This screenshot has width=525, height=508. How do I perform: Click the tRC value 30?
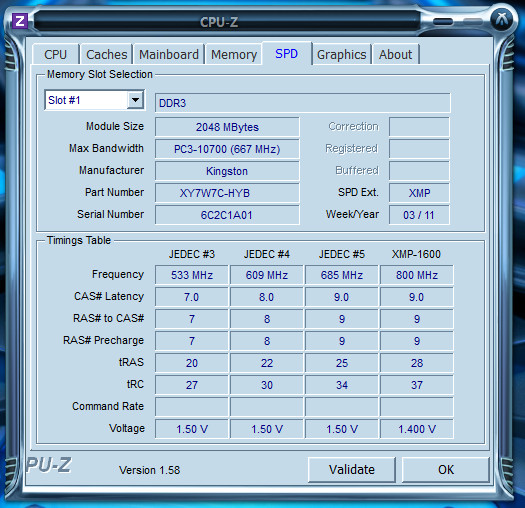pos(267,385)
